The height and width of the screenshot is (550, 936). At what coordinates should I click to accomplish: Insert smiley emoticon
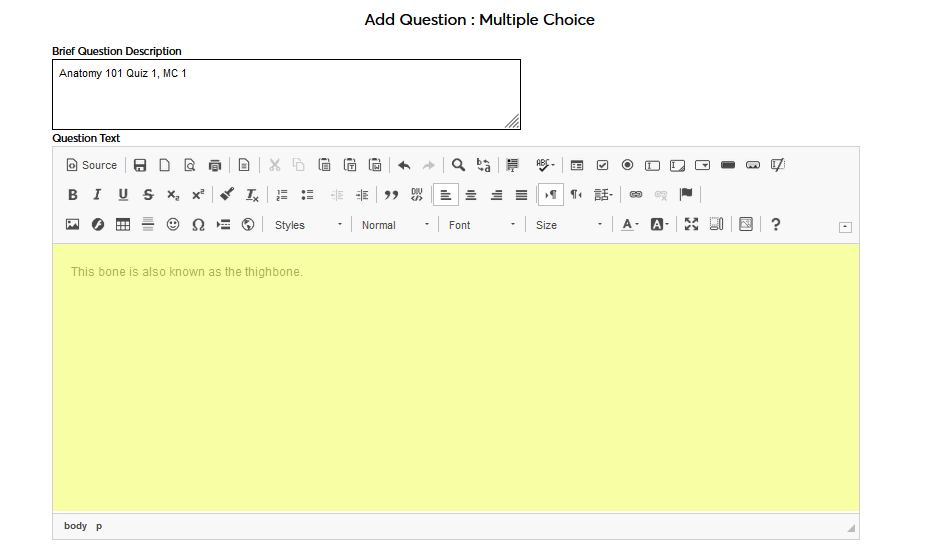173,225
